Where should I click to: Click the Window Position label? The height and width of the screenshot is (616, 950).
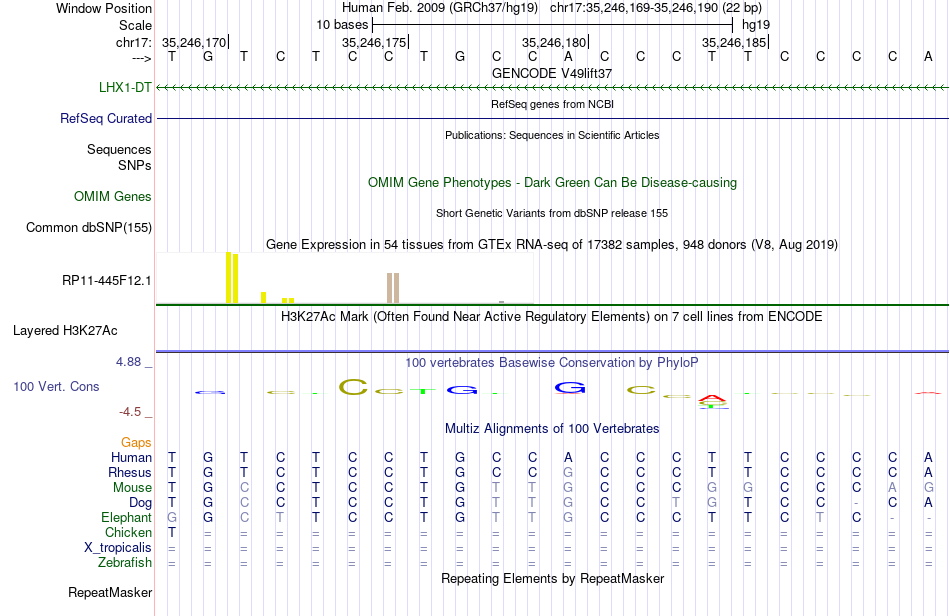click(104, 8)
